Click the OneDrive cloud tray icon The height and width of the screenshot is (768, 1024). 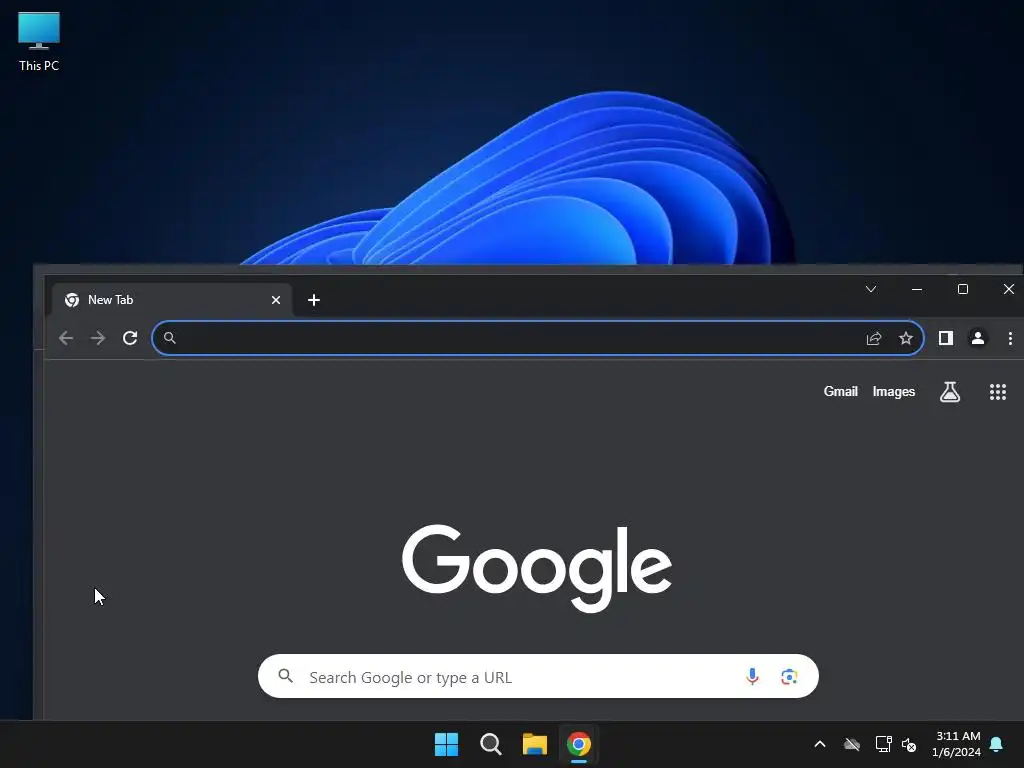[852, 744]
